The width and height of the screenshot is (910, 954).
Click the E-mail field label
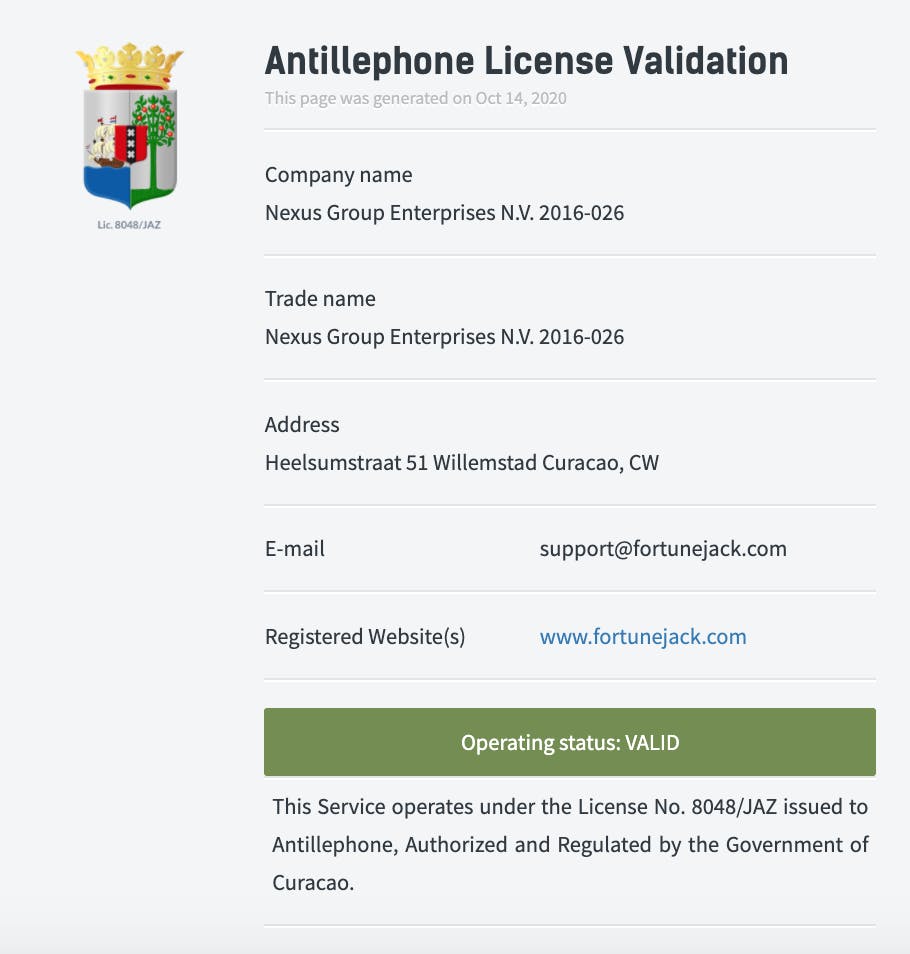click(x=294, y=549)
